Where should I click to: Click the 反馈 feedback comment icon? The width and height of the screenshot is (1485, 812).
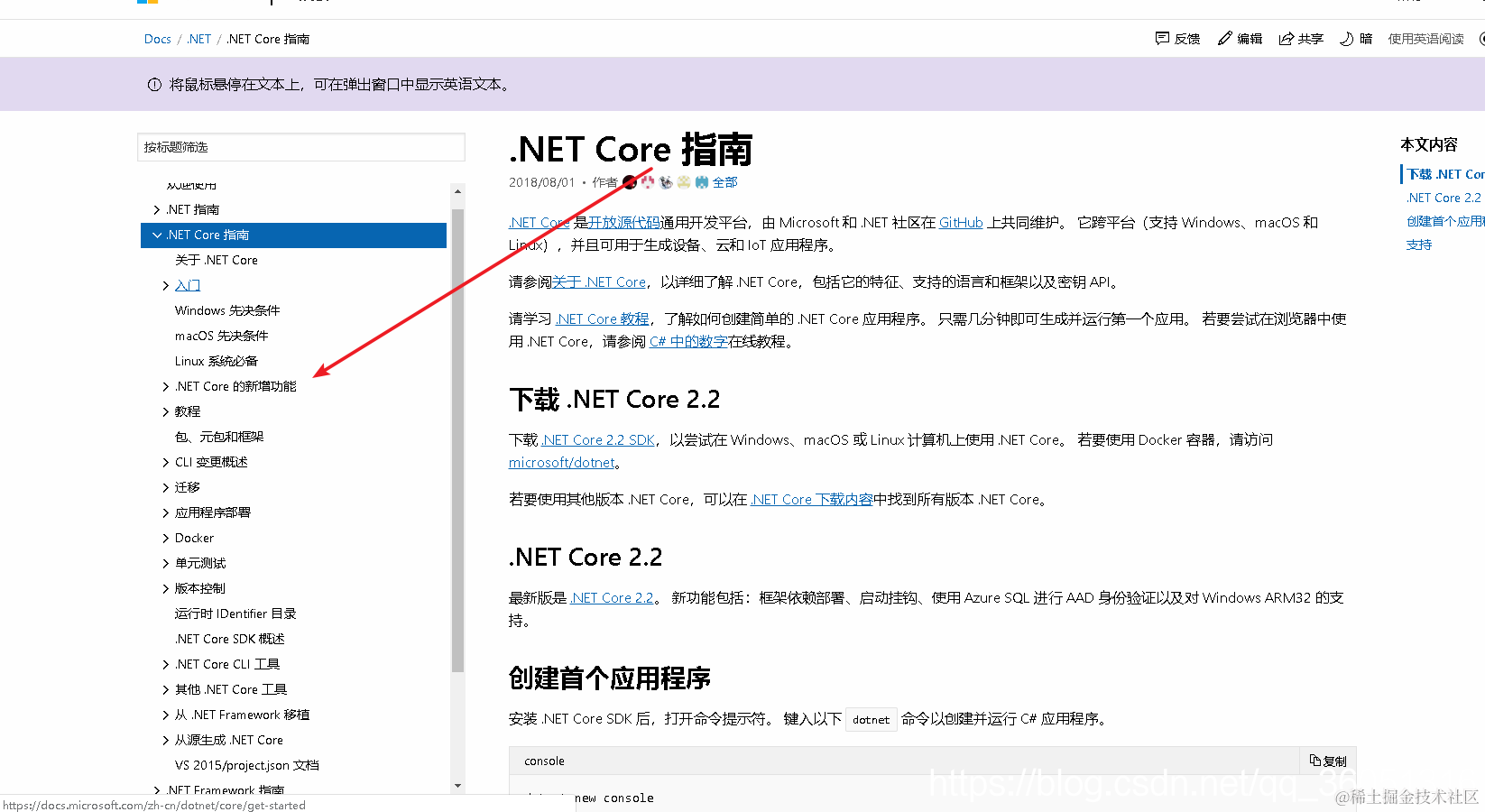tap(1163, 38)
